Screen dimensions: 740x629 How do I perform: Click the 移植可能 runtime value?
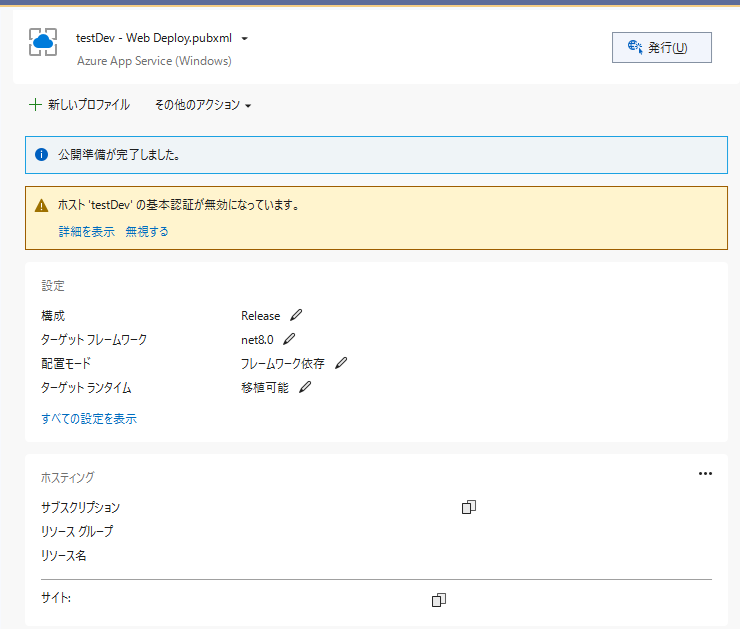tap(265, 388)
